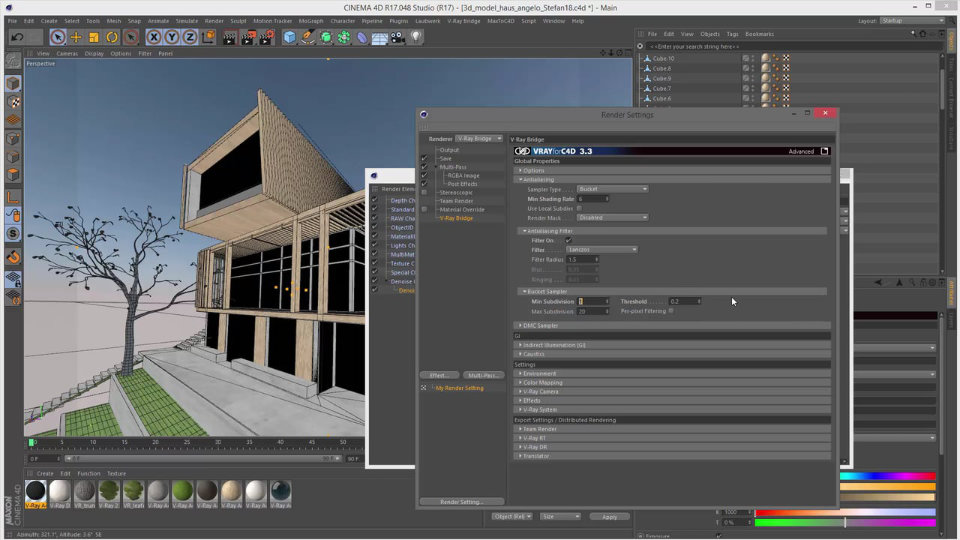Screen dimensions: 960x540
Task: Activate the Move tool
Action: click(76, 37)
